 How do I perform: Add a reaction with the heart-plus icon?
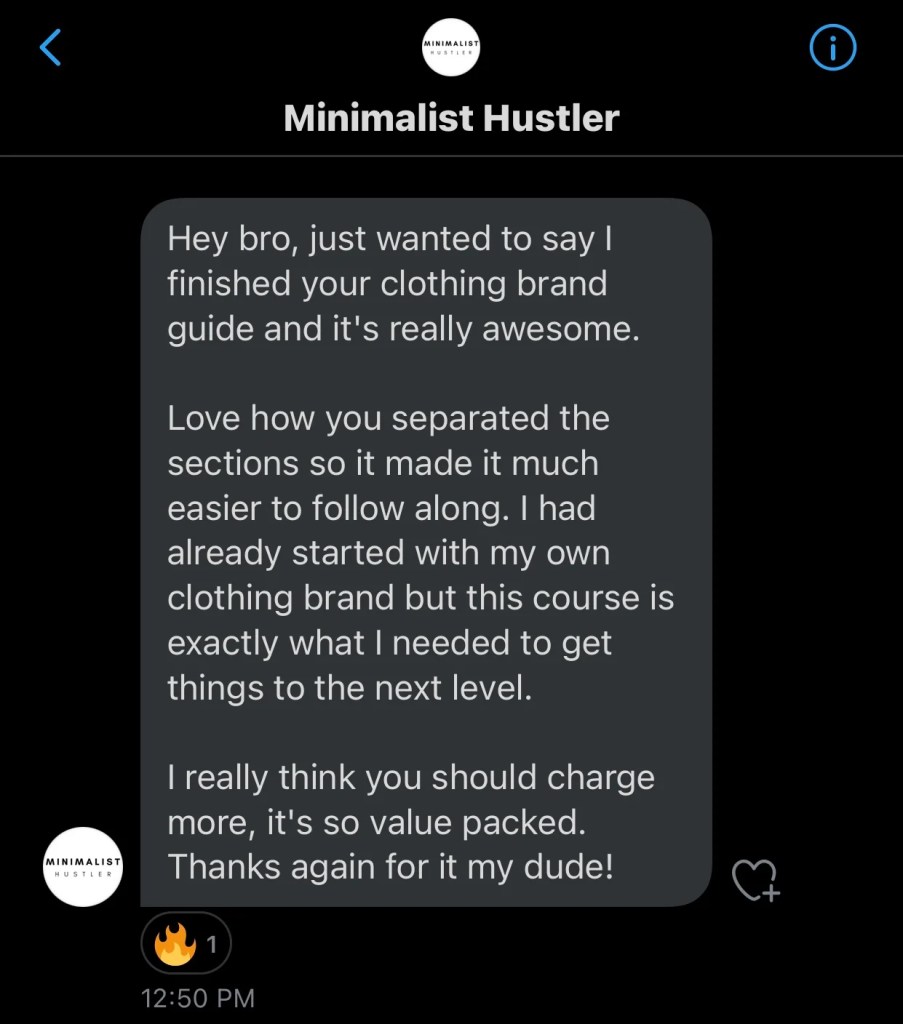(754, 880)
